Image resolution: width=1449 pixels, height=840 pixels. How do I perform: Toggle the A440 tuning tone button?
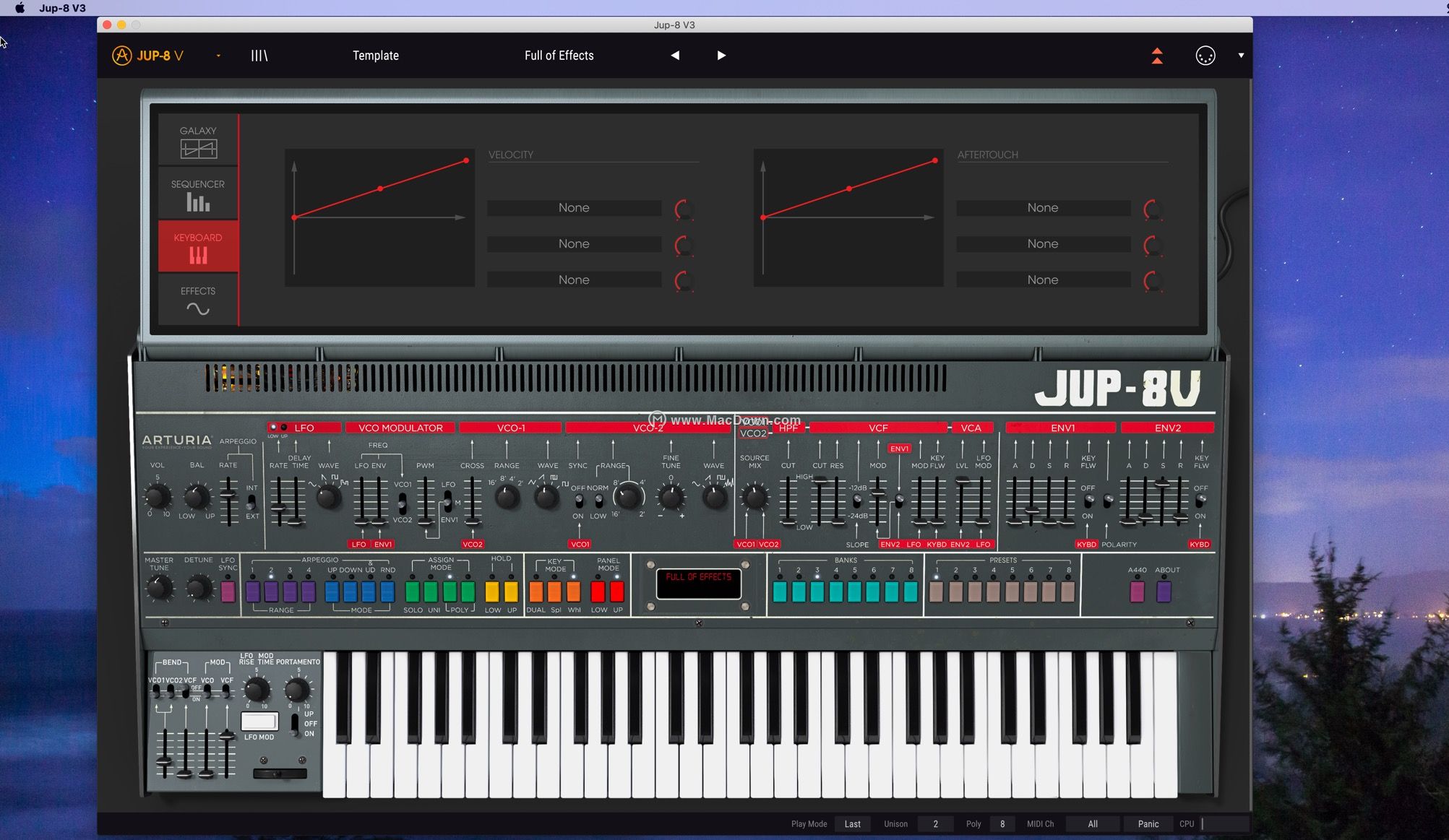point(1137,592)
